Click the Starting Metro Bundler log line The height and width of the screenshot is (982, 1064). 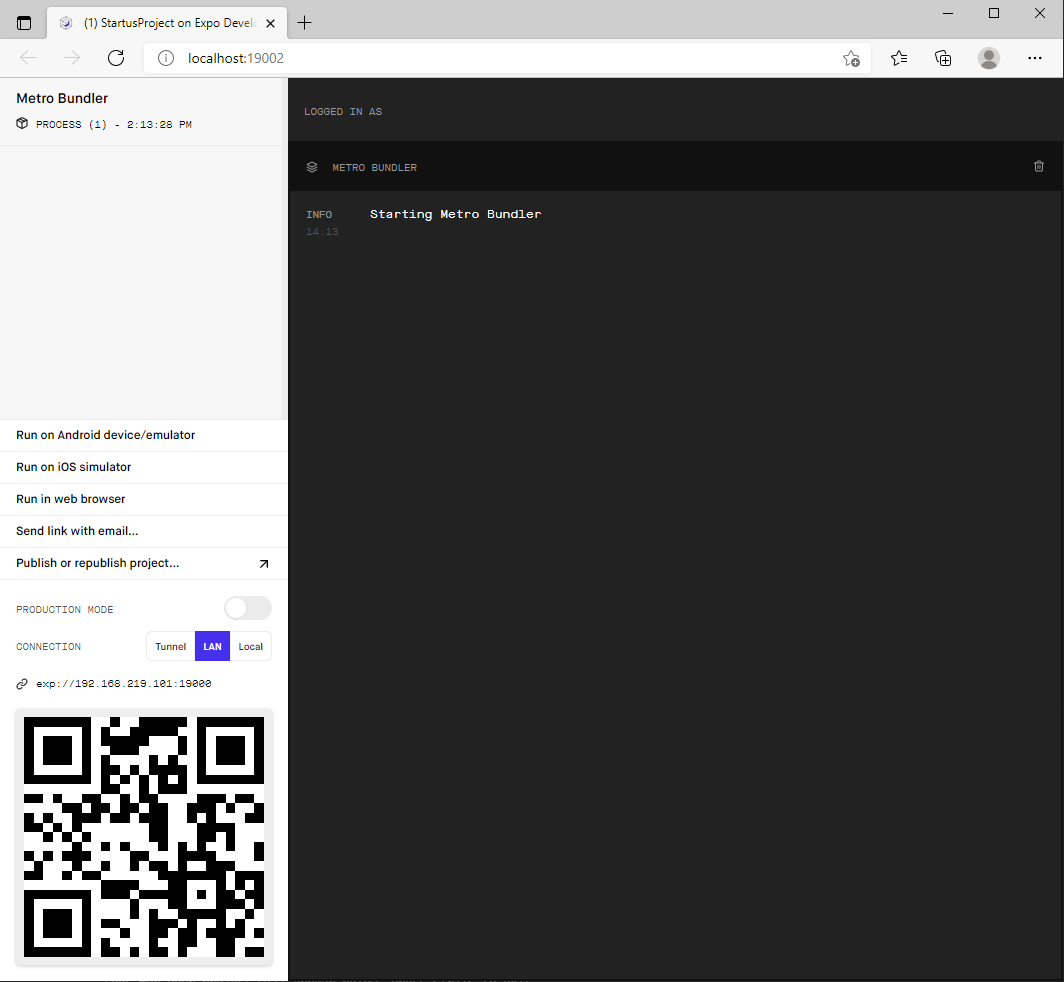(x=455, y=214)
